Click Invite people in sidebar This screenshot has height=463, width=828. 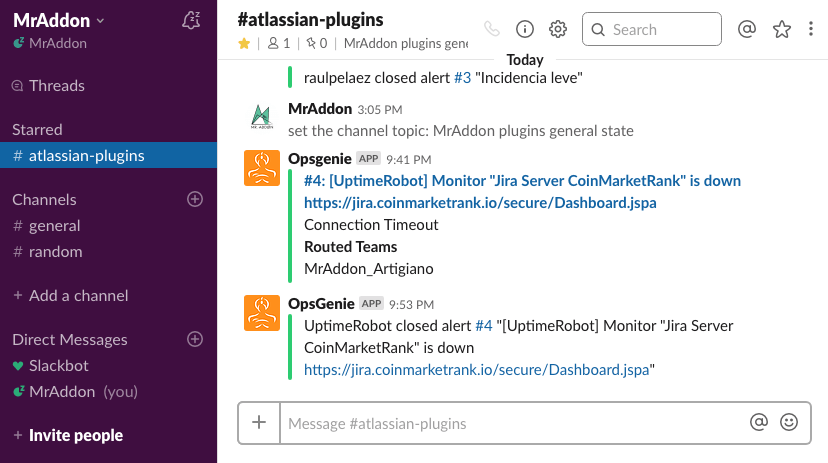tap(75, 435)
